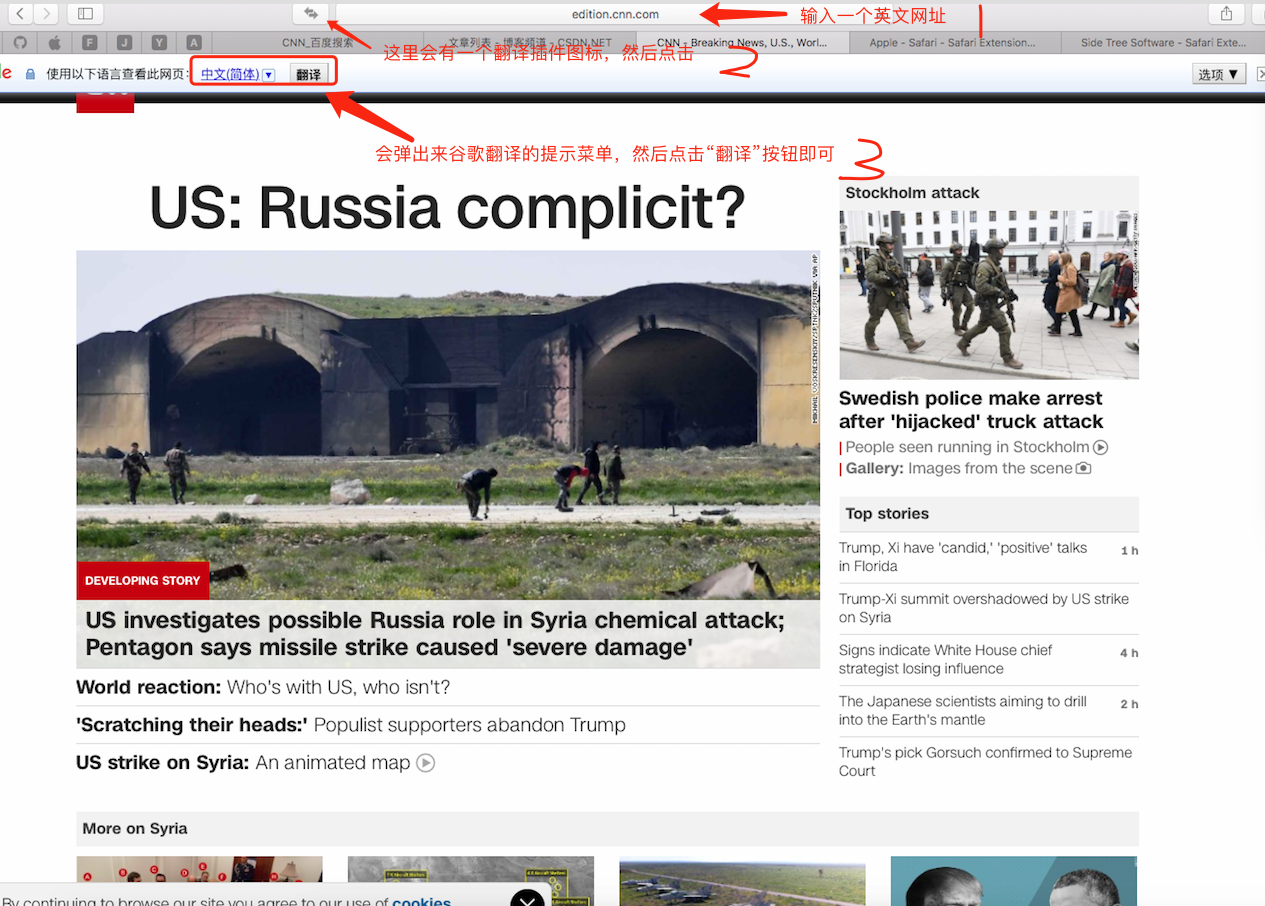Click the '2 h' timestamp beside Japanese scientists story
Image resolution: width=1265 pixels, height=906 pixels.
[1129, 704]
